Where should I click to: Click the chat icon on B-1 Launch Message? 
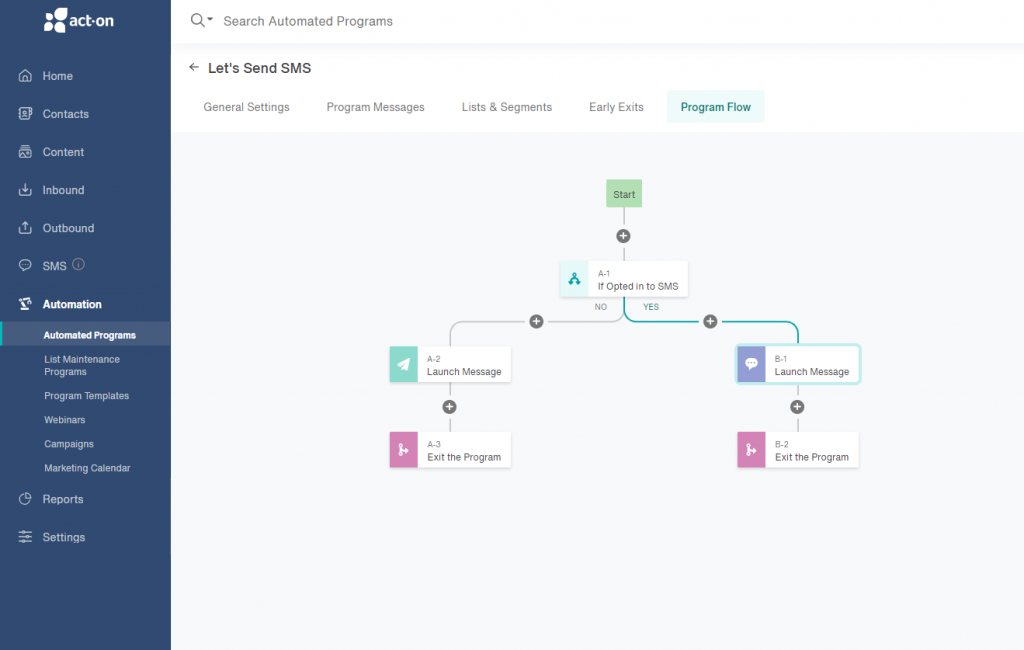coord(751,364)
